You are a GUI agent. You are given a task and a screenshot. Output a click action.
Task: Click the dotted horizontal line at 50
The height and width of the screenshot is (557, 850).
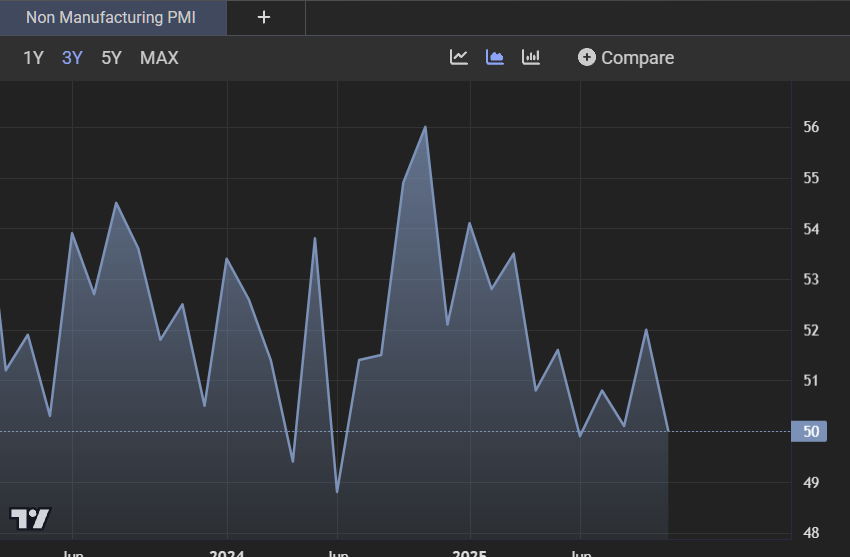tap(730, 431)
